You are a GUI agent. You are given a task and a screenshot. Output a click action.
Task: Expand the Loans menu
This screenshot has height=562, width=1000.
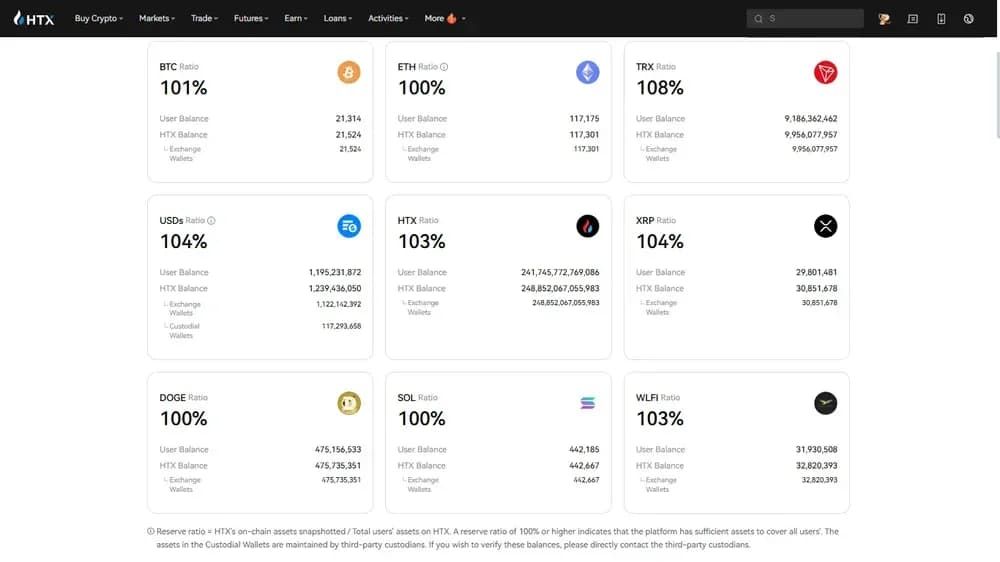pyautogui.click(x=337, y=18)
